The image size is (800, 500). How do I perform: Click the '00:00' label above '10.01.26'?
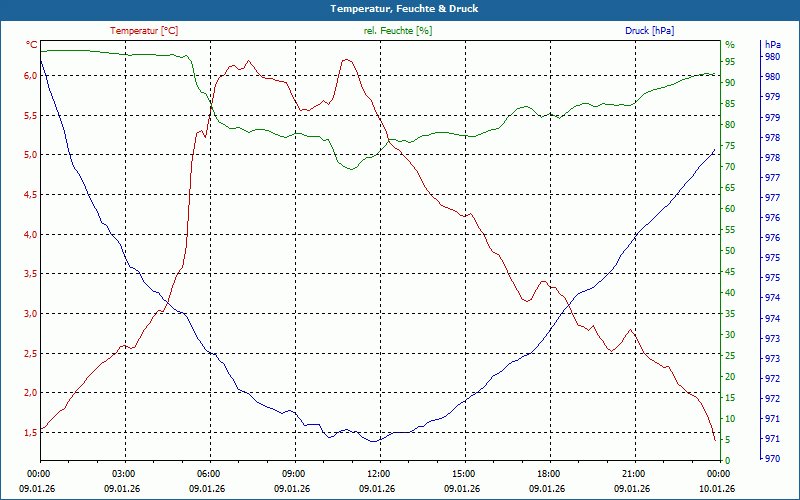click(x=717, y=473)
